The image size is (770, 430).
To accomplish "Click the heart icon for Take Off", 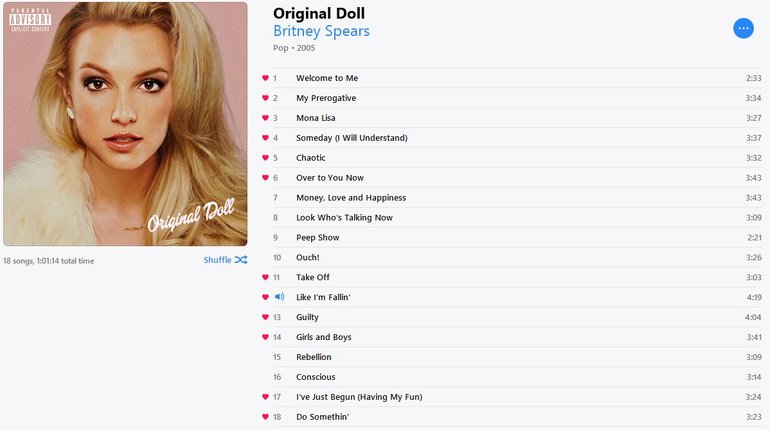I will [x=265, y=277].
